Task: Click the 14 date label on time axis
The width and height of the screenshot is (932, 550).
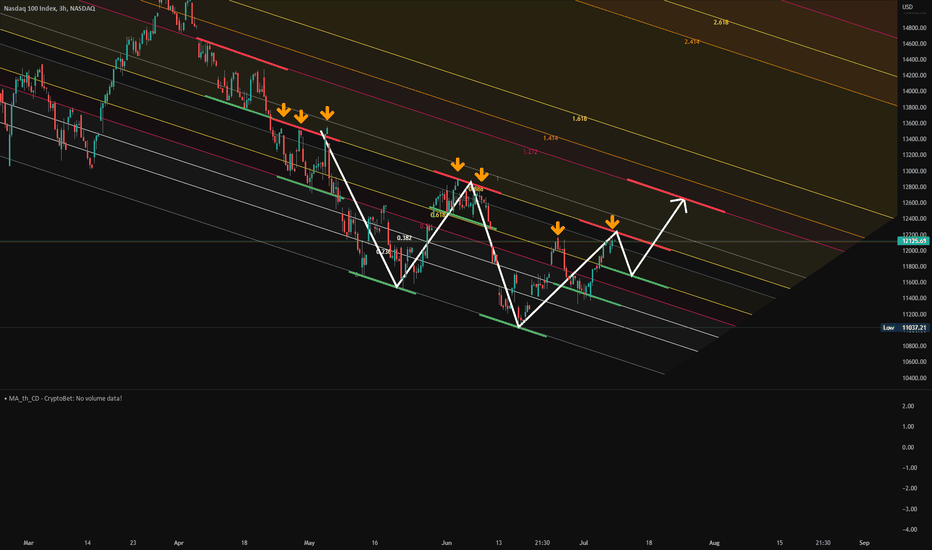Action: pyautogui.click(x=87, y=543)
